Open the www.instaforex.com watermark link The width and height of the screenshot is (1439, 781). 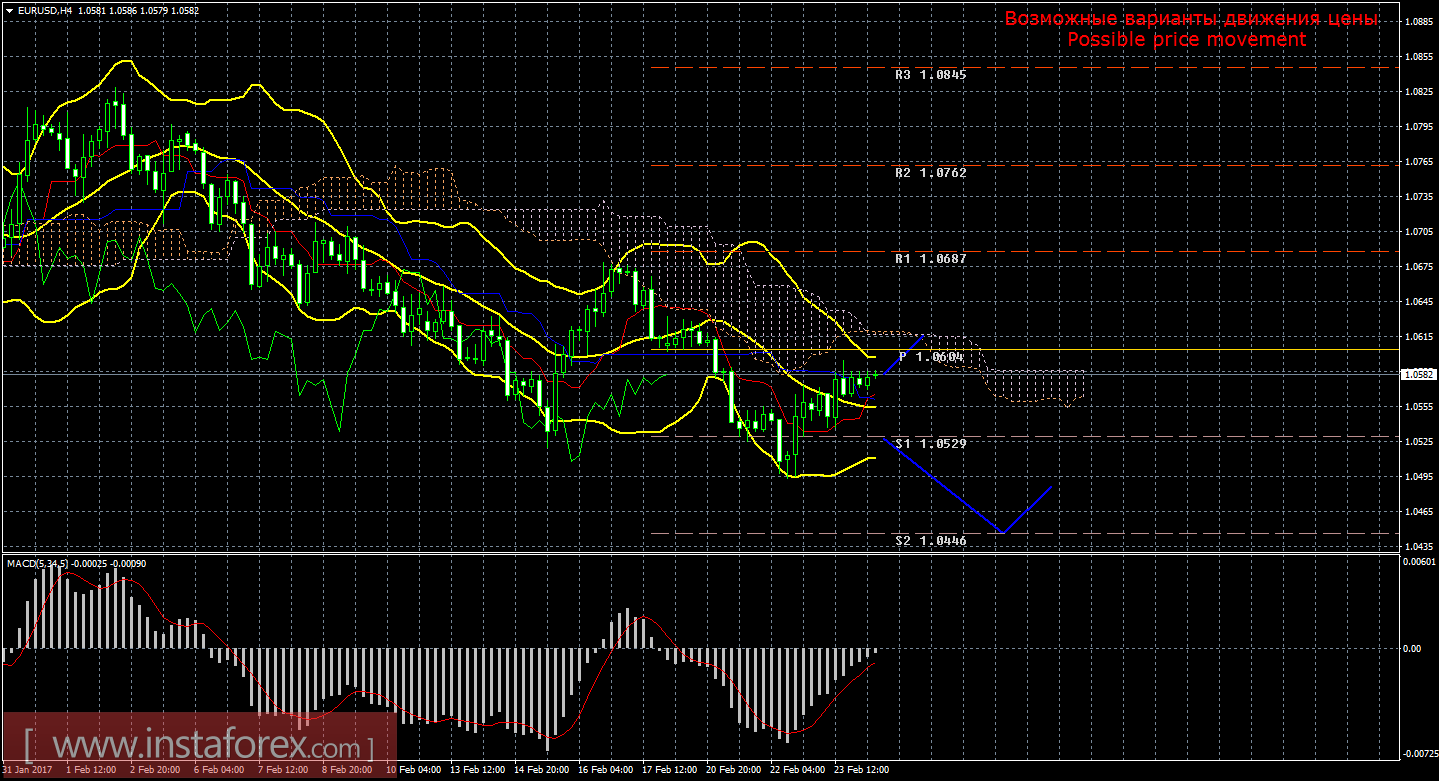(198, 746)
